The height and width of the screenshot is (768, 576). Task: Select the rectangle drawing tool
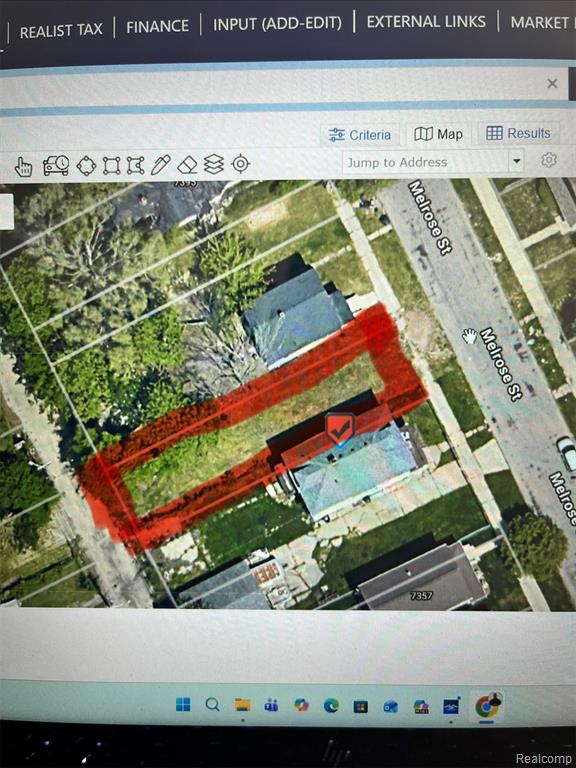click(x=111, y=166)
